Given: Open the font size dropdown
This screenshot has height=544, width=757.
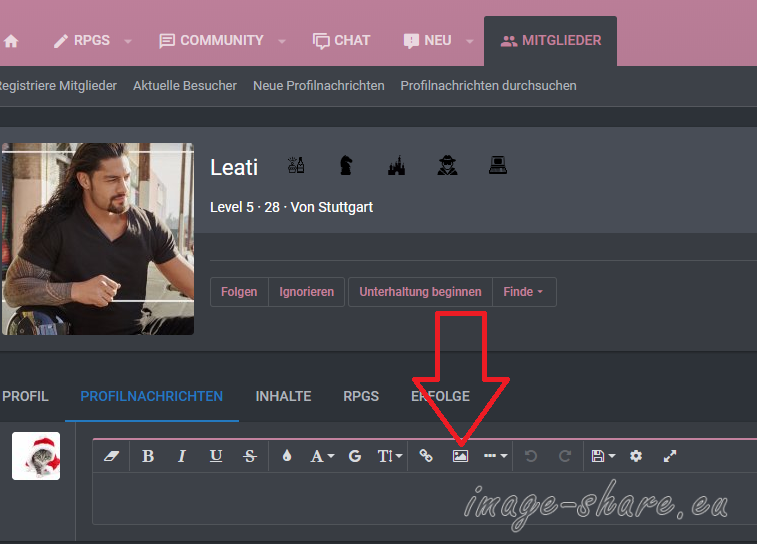Looking at the screenshot, I should [x=389, y=456].
